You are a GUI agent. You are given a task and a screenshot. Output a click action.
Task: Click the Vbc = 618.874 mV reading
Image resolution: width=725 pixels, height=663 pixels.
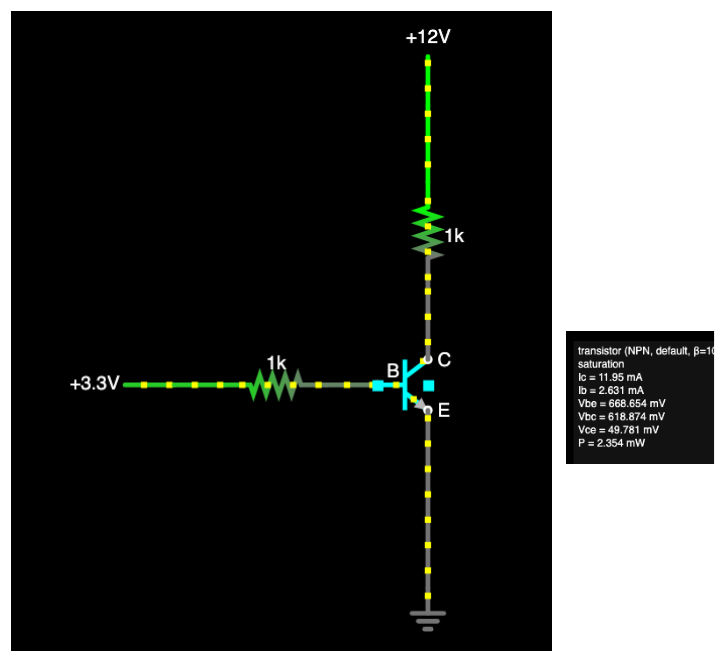point(621,417)
